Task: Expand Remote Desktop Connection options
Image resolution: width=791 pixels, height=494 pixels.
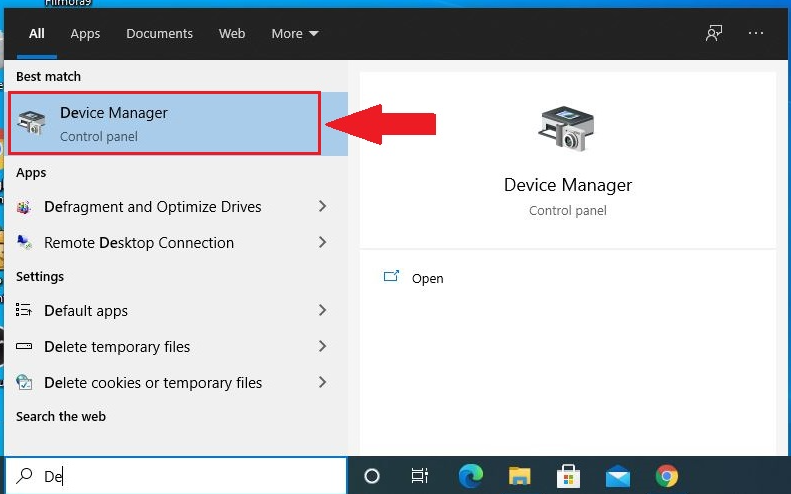Action: [322, 242]
